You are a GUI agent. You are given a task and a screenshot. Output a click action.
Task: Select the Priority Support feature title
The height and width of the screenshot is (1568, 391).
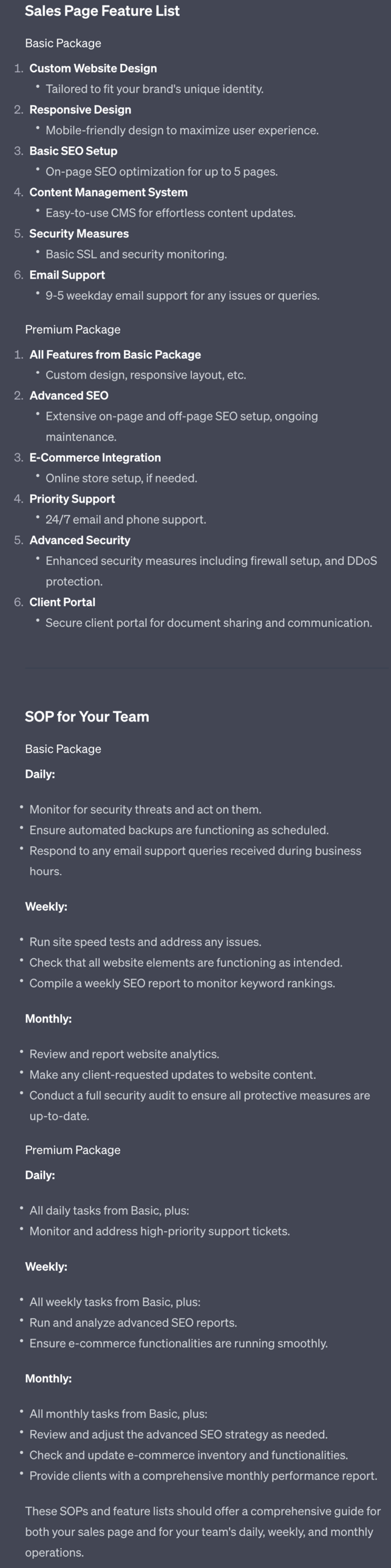[x=72, y=499]
